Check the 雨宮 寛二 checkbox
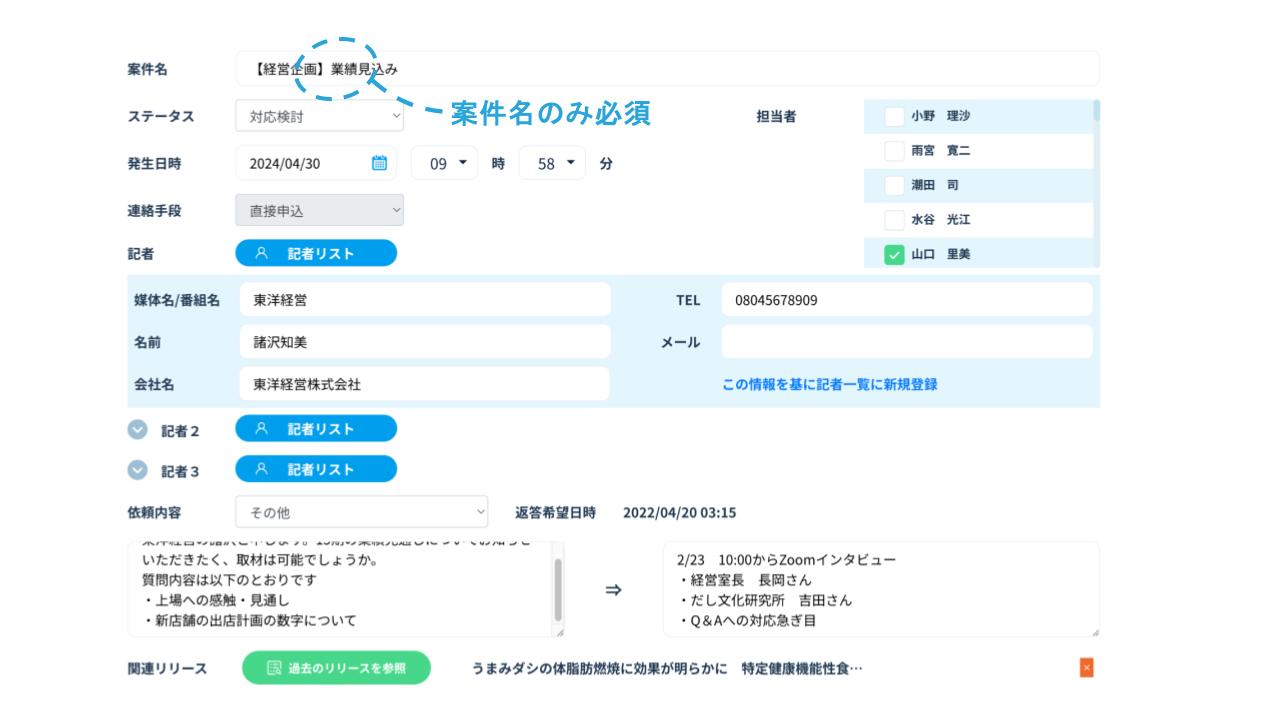1280x720 pixels. (894, 151)
